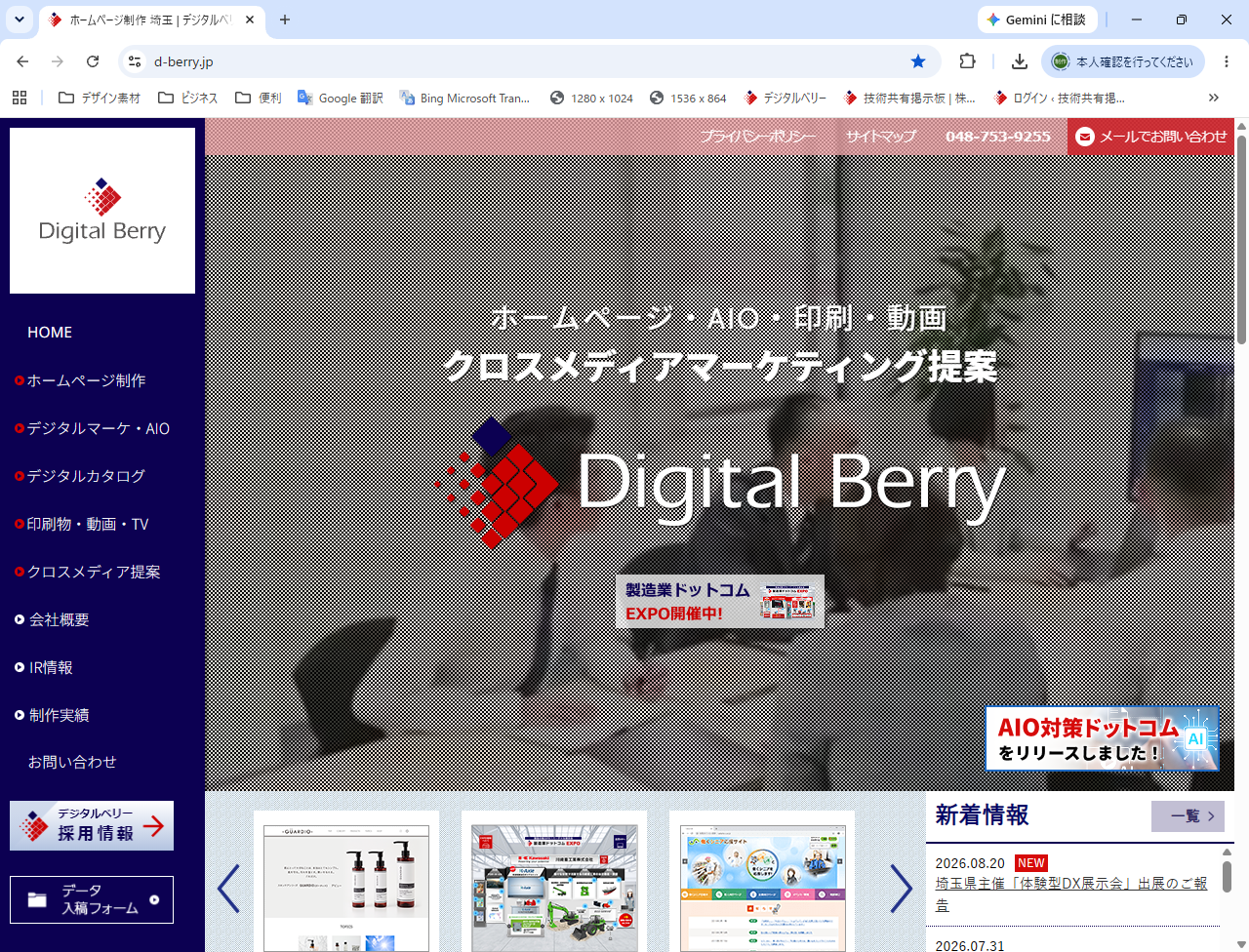
Task: Expand the tab search dropdown arrow
Action: (x=20, y=20)
